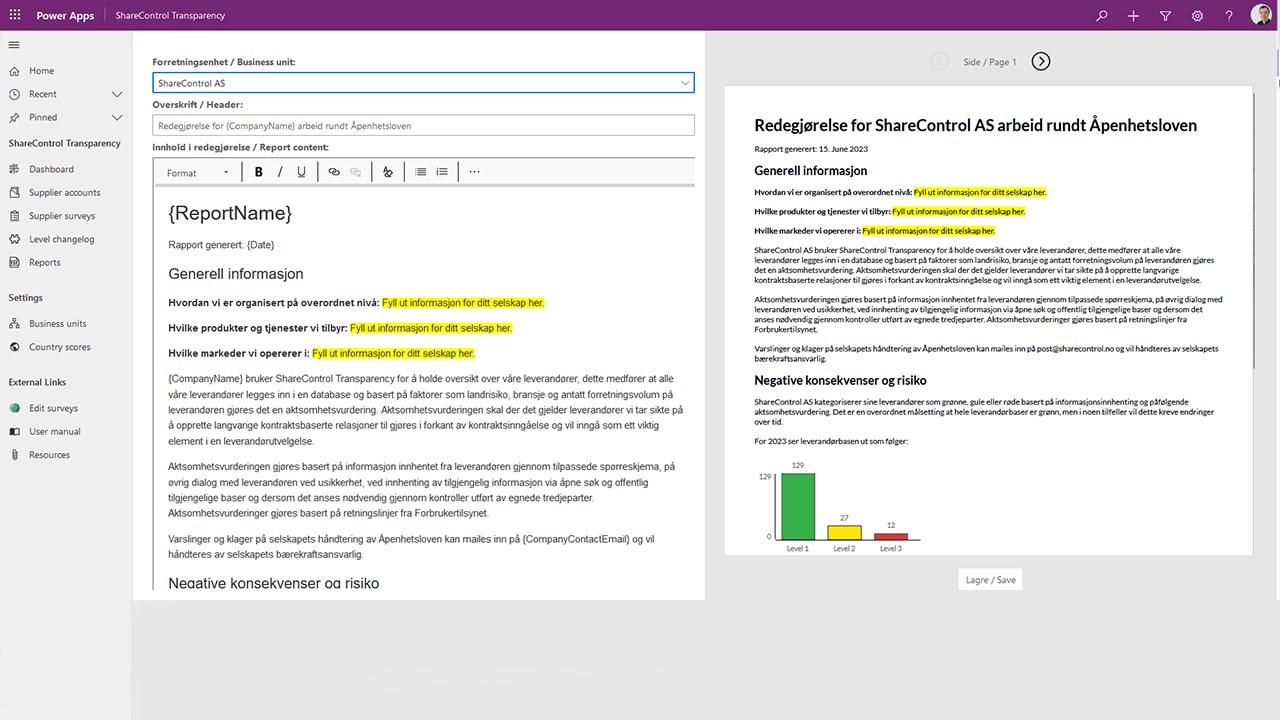Open Business units under Settings
The height and width of the screenshot is (720, 1280).
tap(57, 324)
